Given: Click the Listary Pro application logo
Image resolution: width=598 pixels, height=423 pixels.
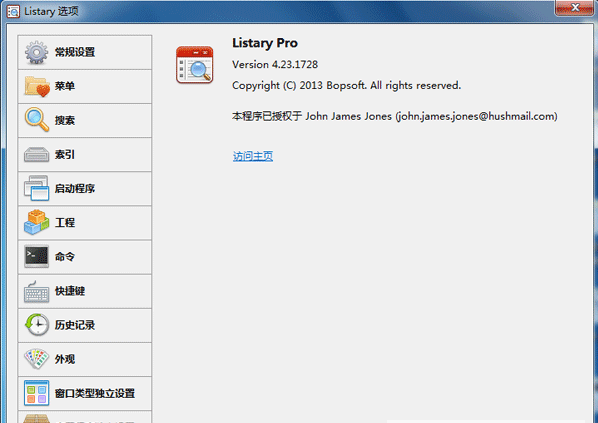Looking at the screenshot, I should [x=195, y=65].
